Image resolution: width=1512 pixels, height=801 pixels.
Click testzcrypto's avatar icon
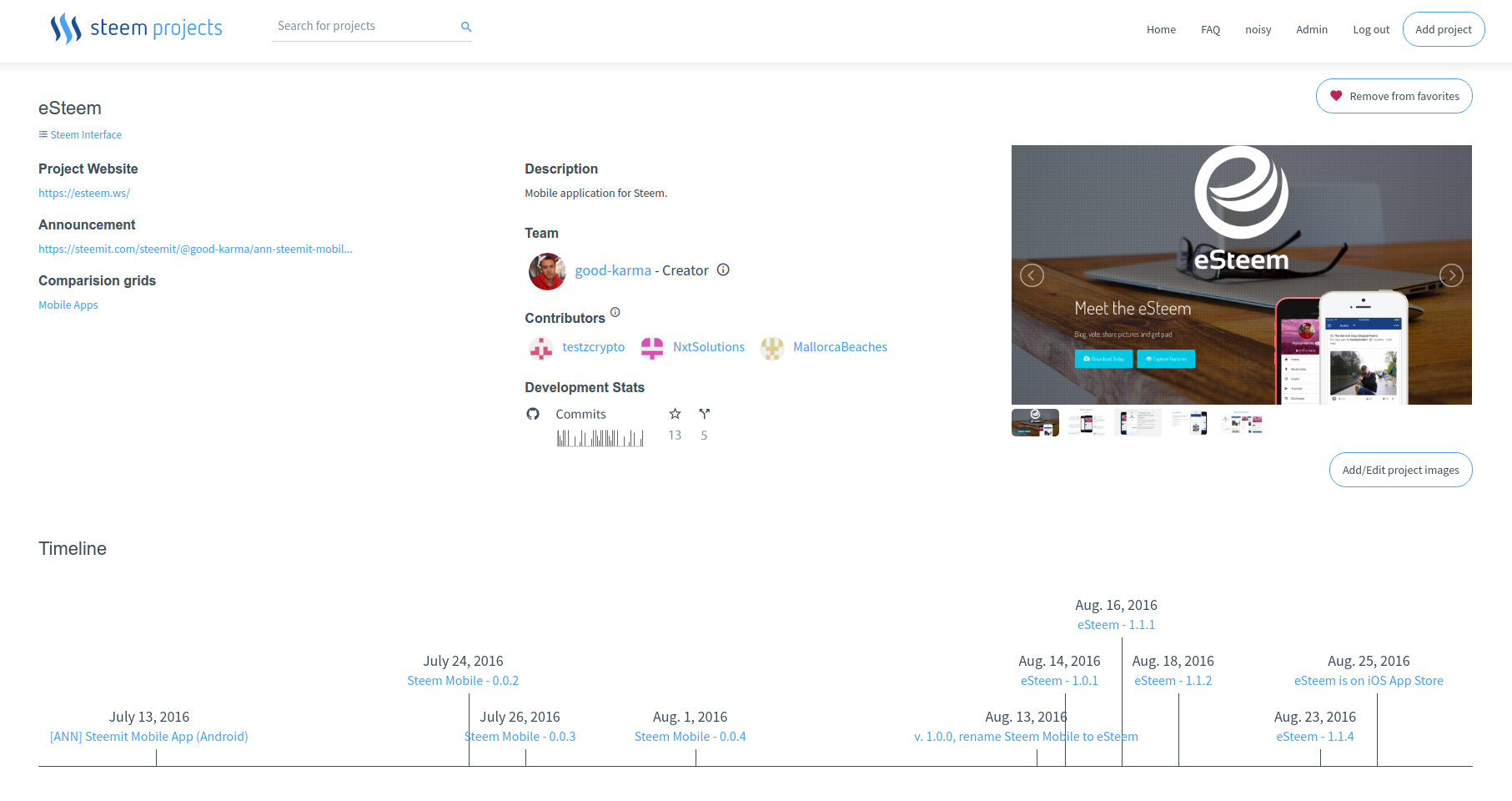pyautogui.click(x=541, y=348)
